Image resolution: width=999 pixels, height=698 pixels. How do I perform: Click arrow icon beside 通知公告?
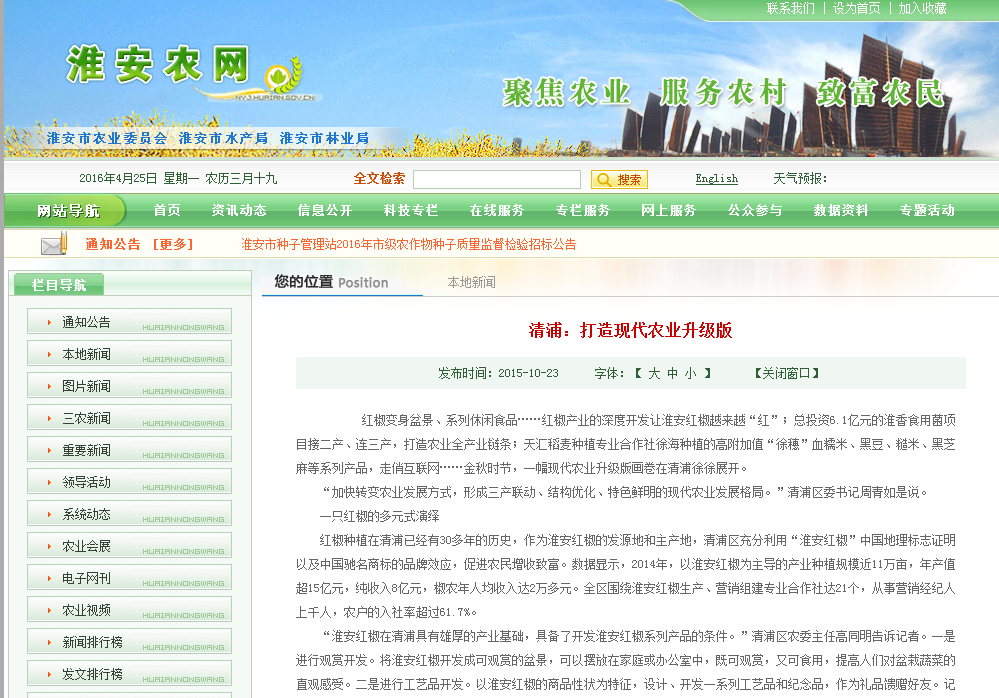(48, 322)
